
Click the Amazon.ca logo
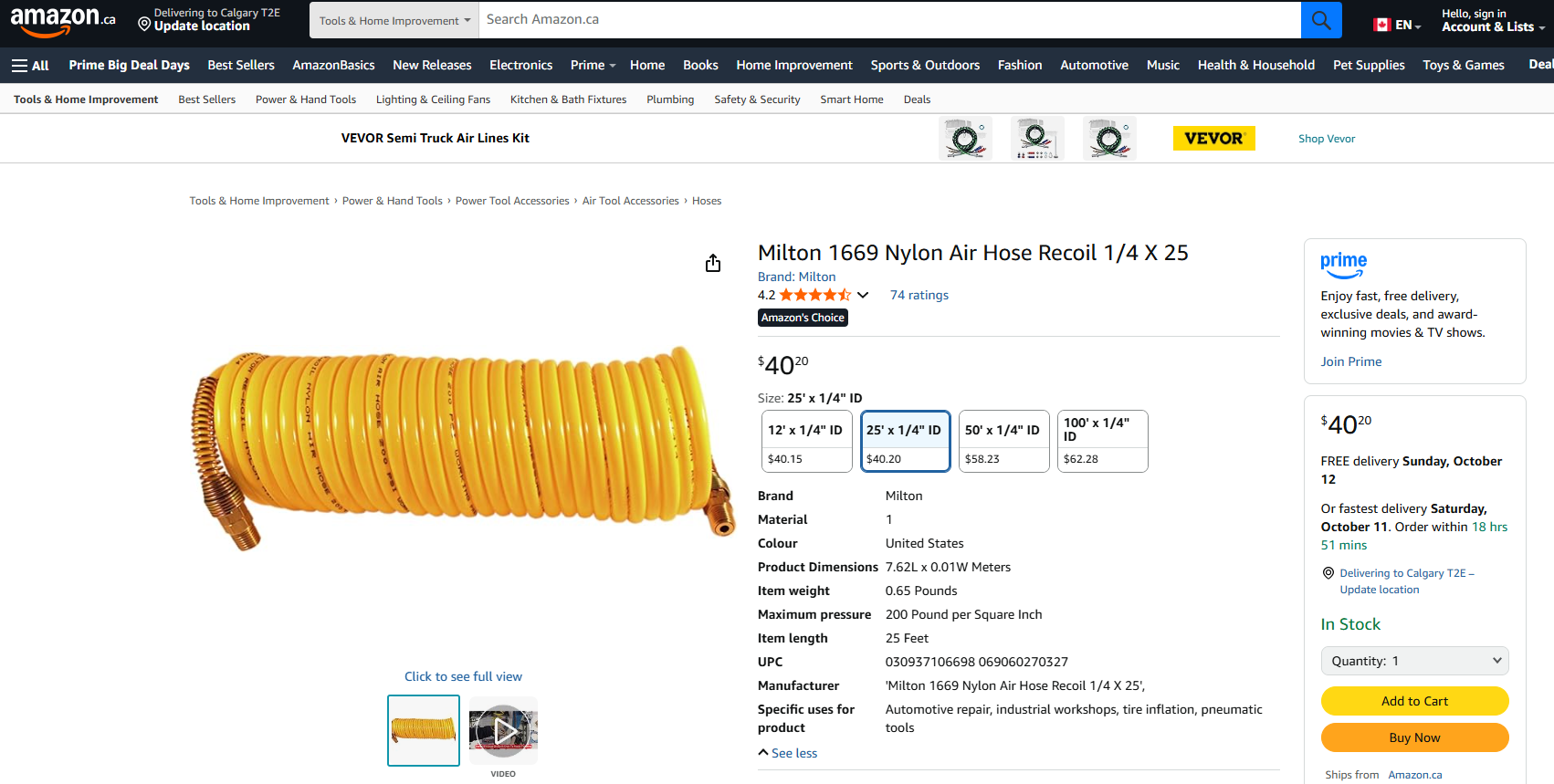[x=63, y=21]
